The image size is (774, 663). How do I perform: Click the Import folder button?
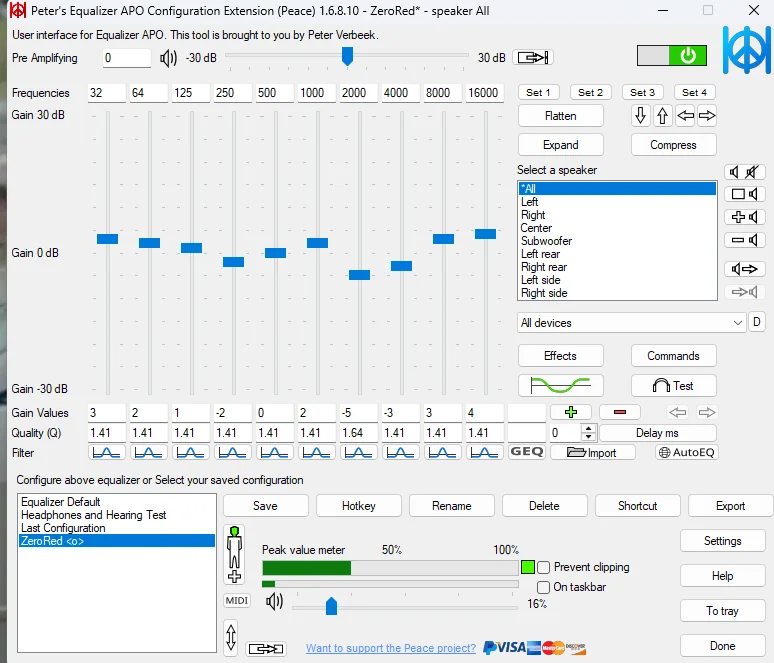[x=592, y=452]
